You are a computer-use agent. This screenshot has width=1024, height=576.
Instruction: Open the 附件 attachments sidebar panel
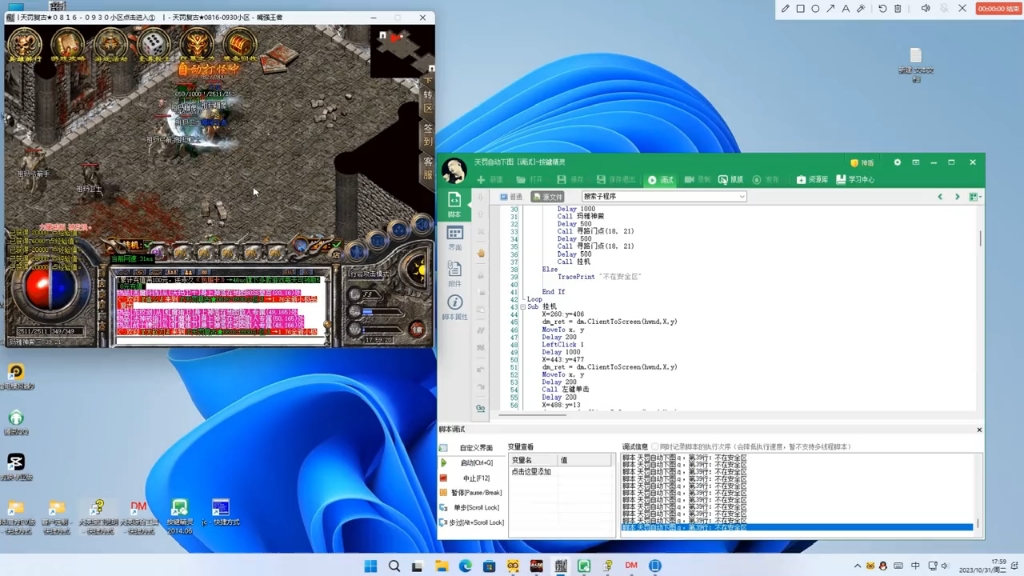tap(454, 274)
